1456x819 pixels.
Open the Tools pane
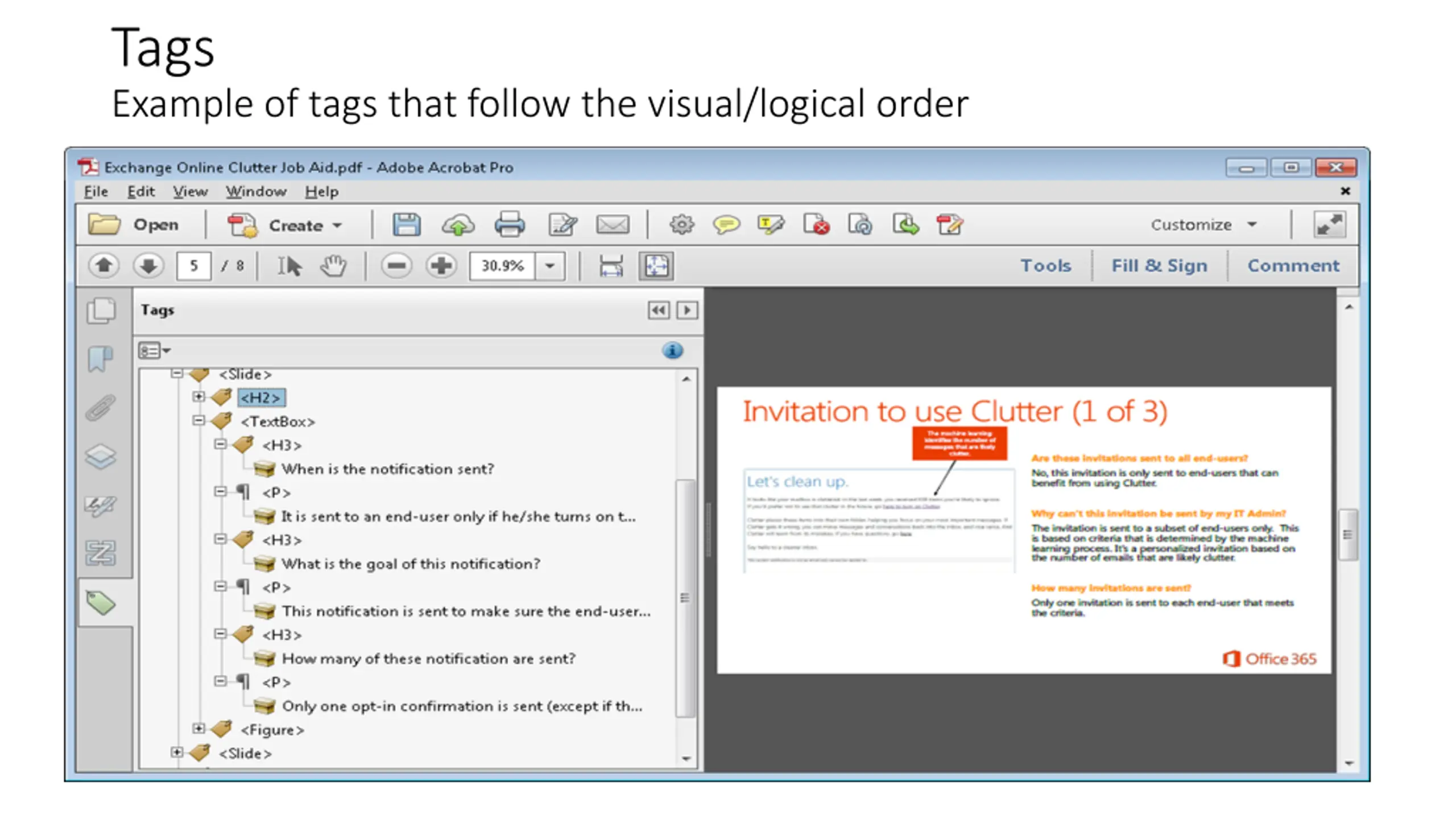tap(1045, 266)
